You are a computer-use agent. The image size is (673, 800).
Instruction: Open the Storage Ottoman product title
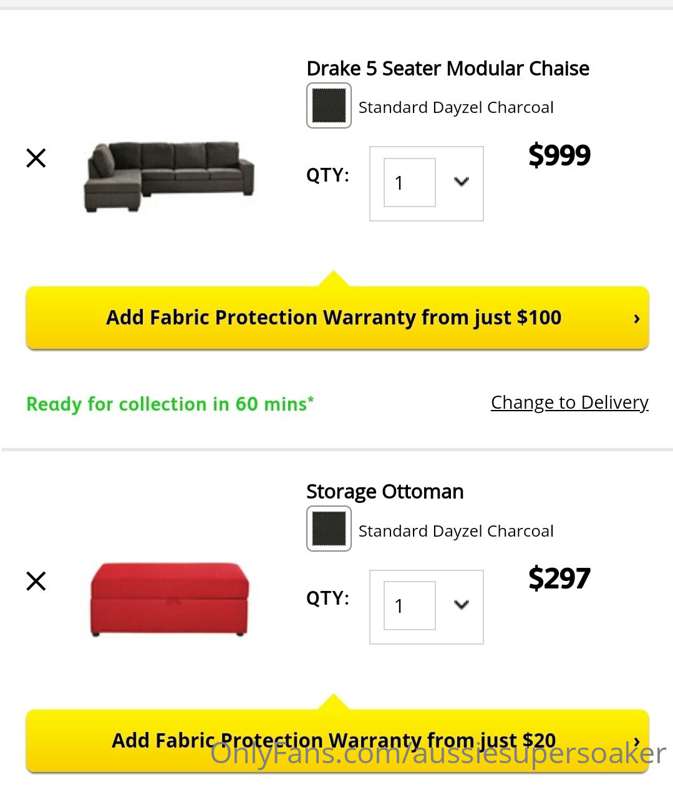click(x=385, y=492)
